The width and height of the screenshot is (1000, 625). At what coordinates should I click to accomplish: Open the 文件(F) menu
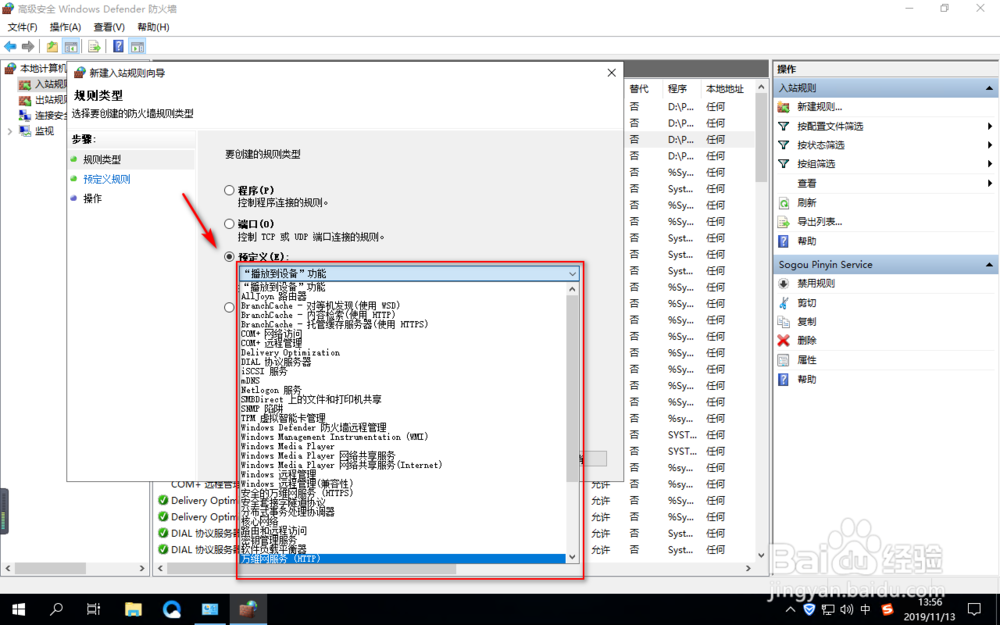(22, 27)
